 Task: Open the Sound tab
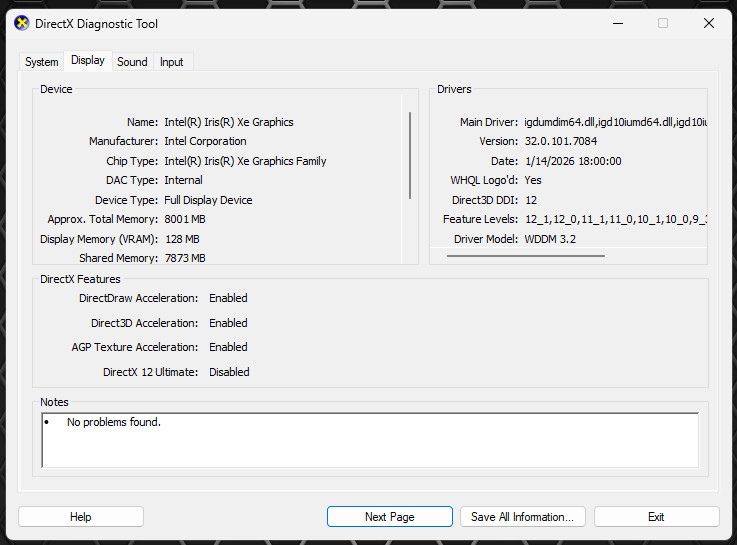(x=132, y=62)
